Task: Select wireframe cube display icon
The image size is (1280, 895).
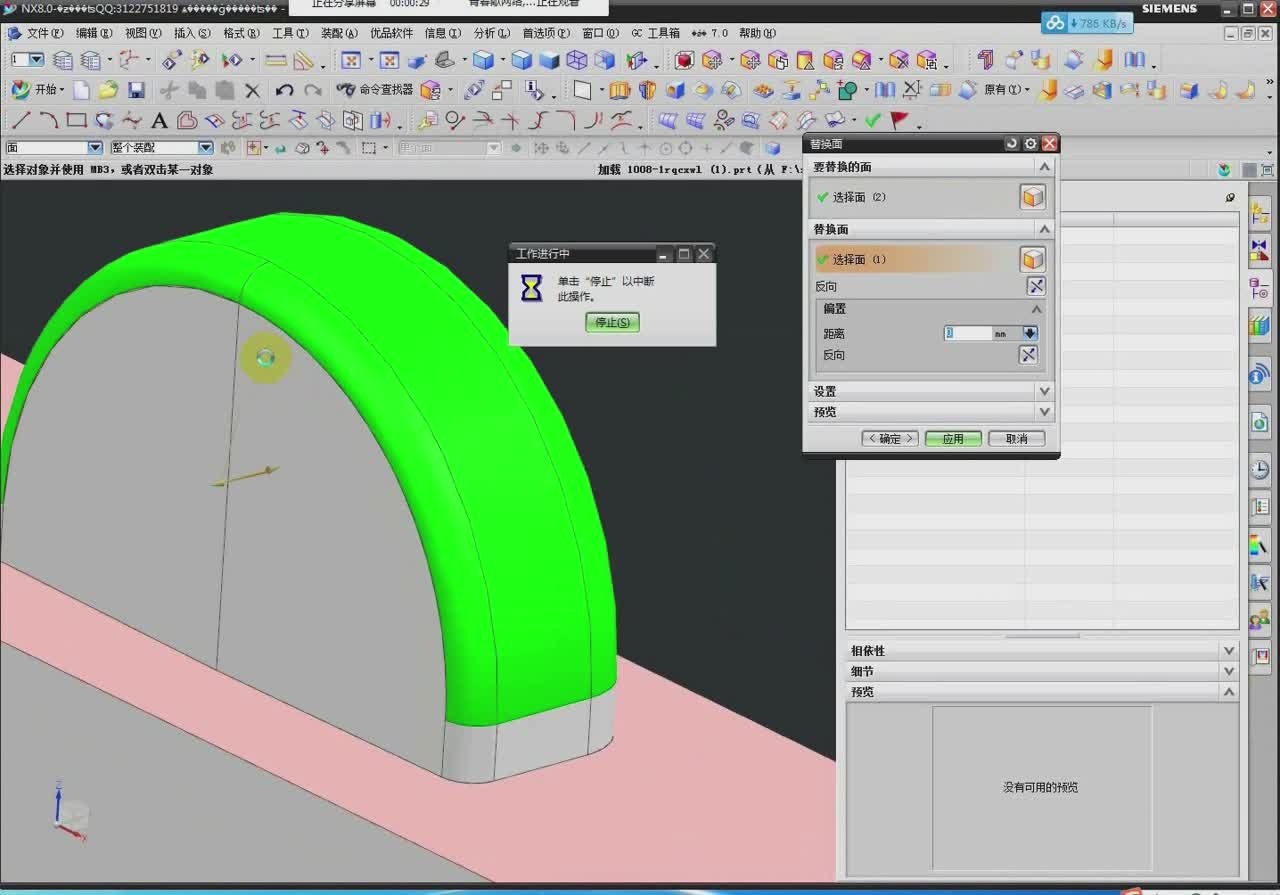Action: click(577, 60)
